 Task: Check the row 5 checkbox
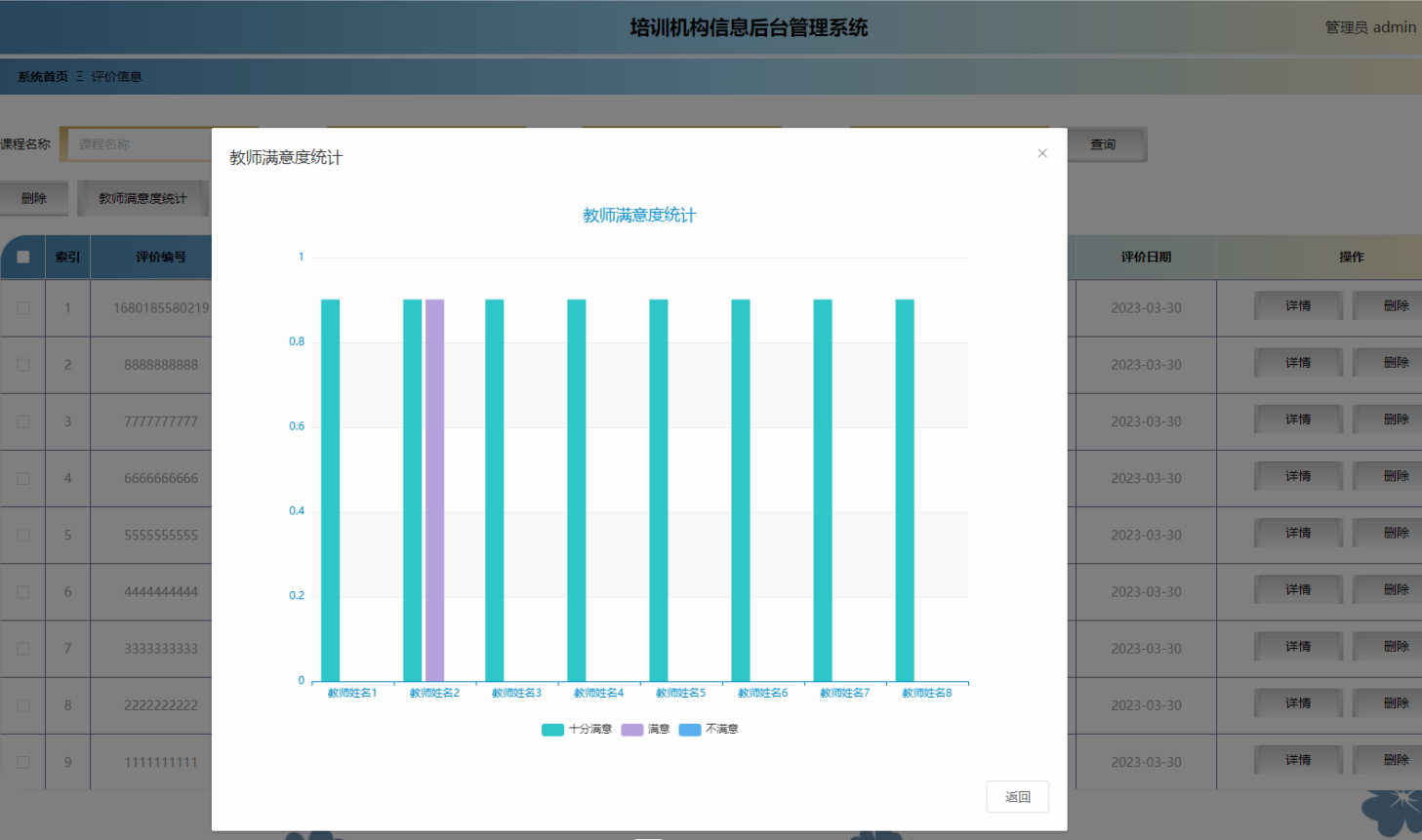tap(22, 535)
